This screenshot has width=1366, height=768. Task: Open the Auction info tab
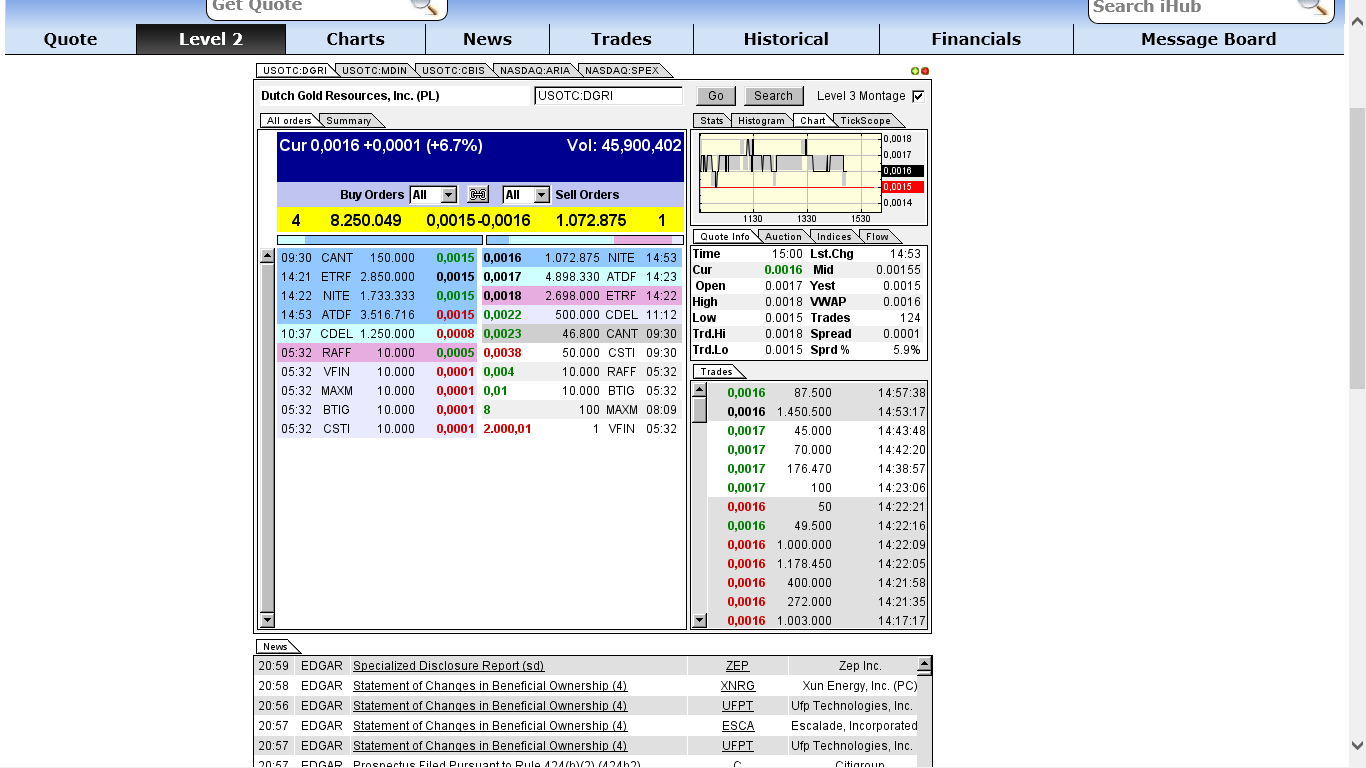pos(783,236)
